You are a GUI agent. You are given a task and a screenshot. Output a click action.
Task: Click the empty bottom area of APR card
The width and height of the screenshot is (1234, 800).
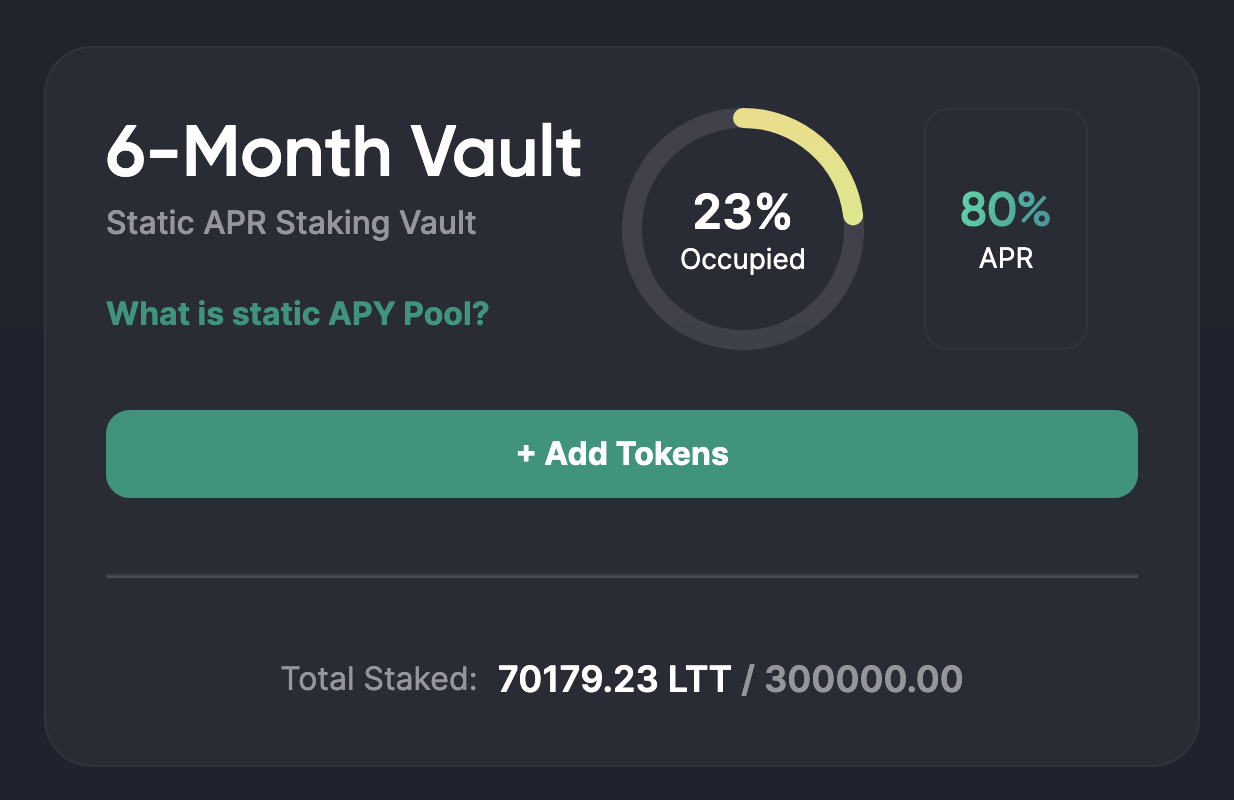coord(1005,315)
